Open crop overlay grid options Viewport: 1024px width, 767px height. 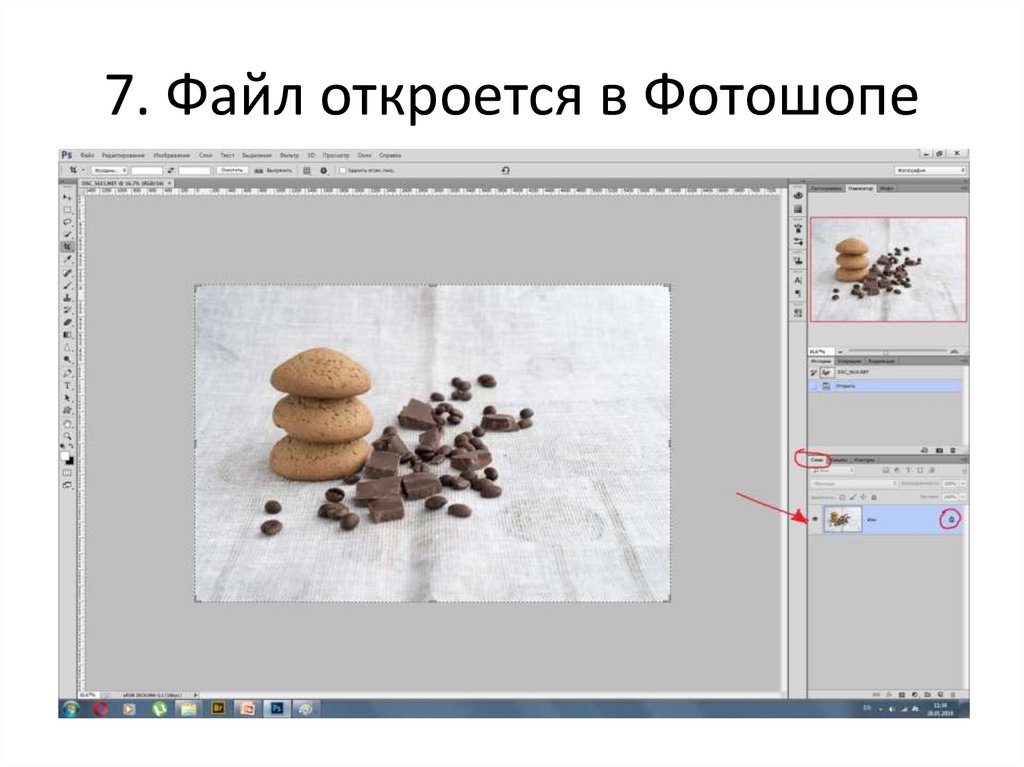(306, 170)
